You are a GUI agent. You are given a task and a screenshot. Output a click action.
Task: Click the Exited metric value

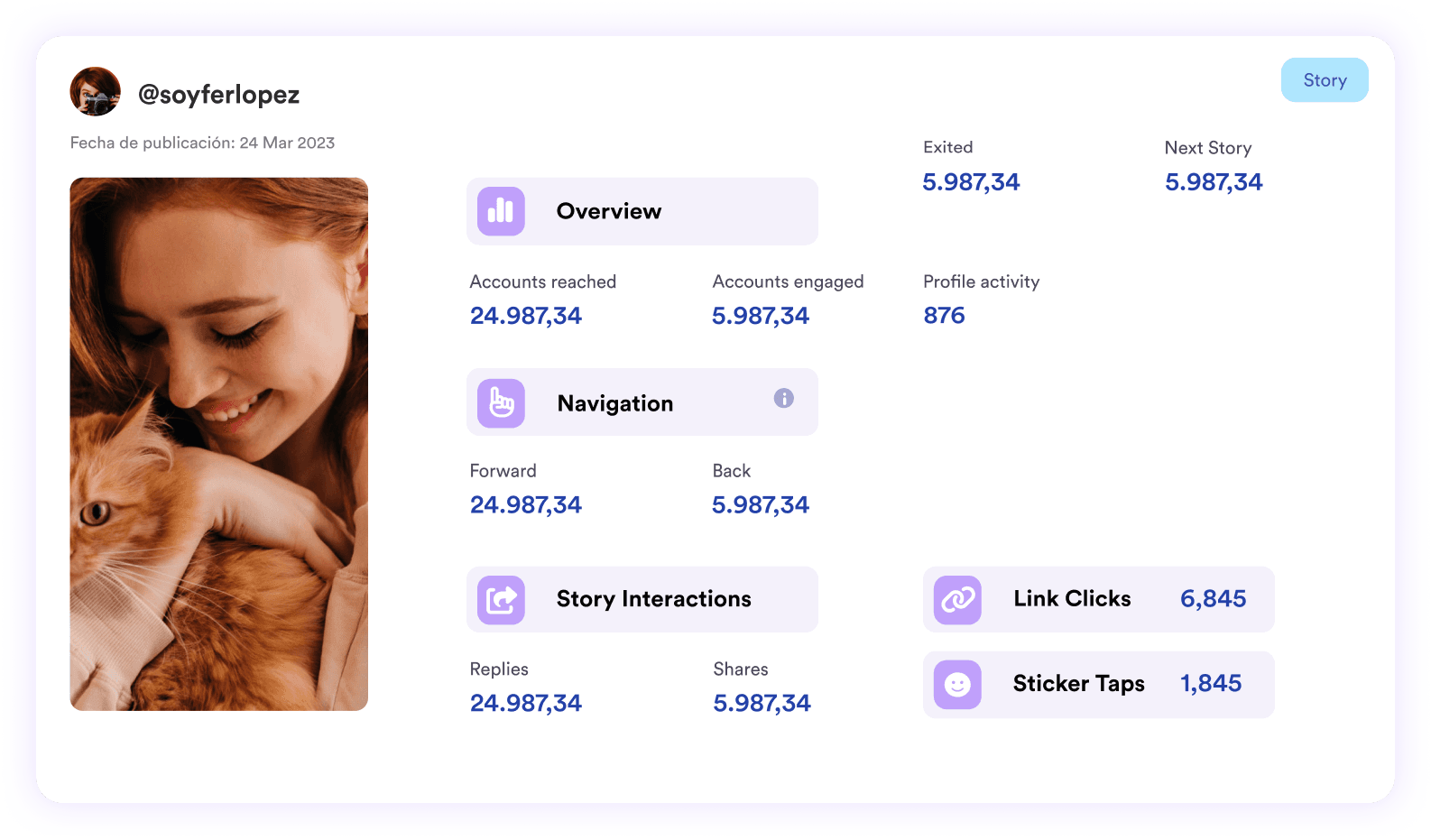click(971, 182)
